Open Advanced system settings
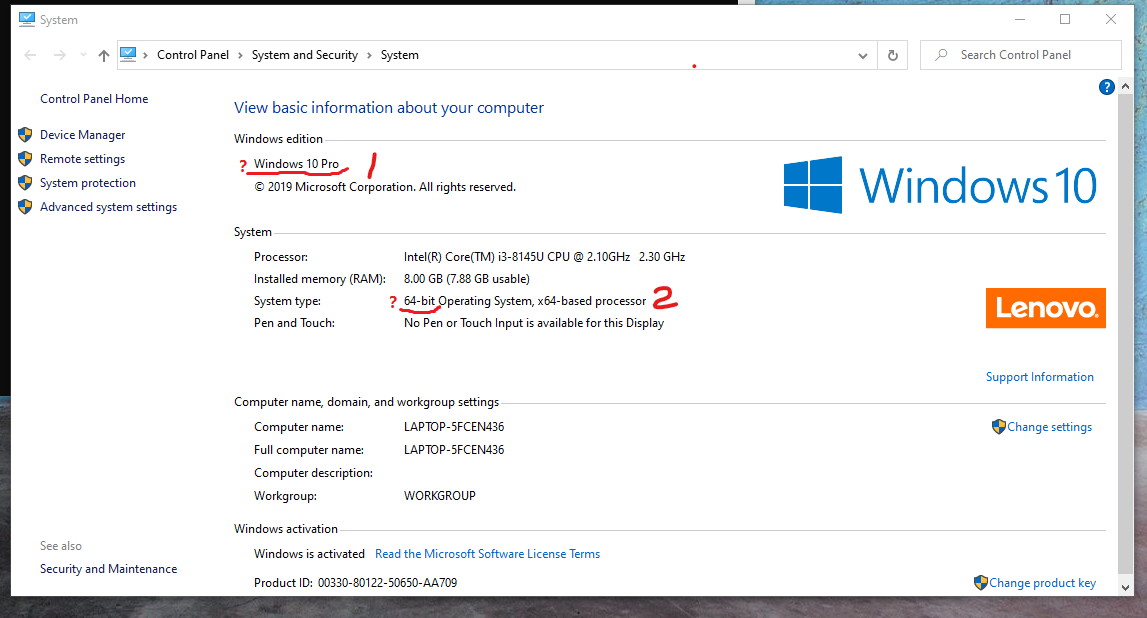 coord(108,207)
